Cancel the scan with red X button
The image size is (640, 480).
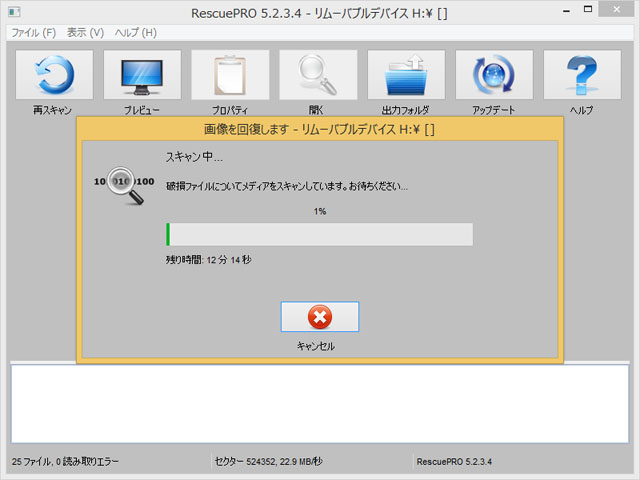click(x=320, y=317)
